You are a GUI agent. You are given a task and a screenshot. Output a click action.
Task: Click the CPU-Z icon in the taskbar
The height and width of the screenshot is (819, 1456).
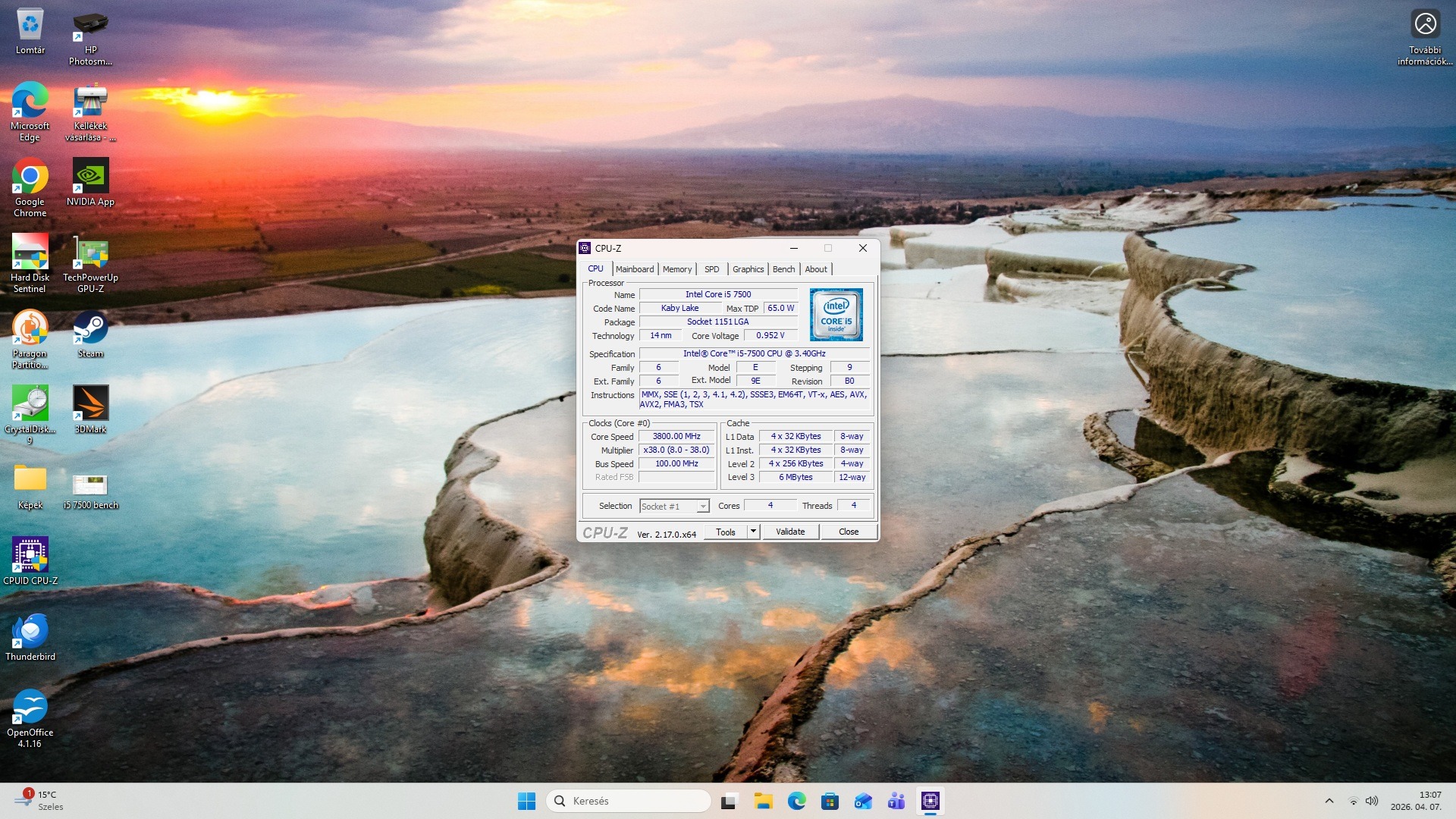tap(930, 801)
